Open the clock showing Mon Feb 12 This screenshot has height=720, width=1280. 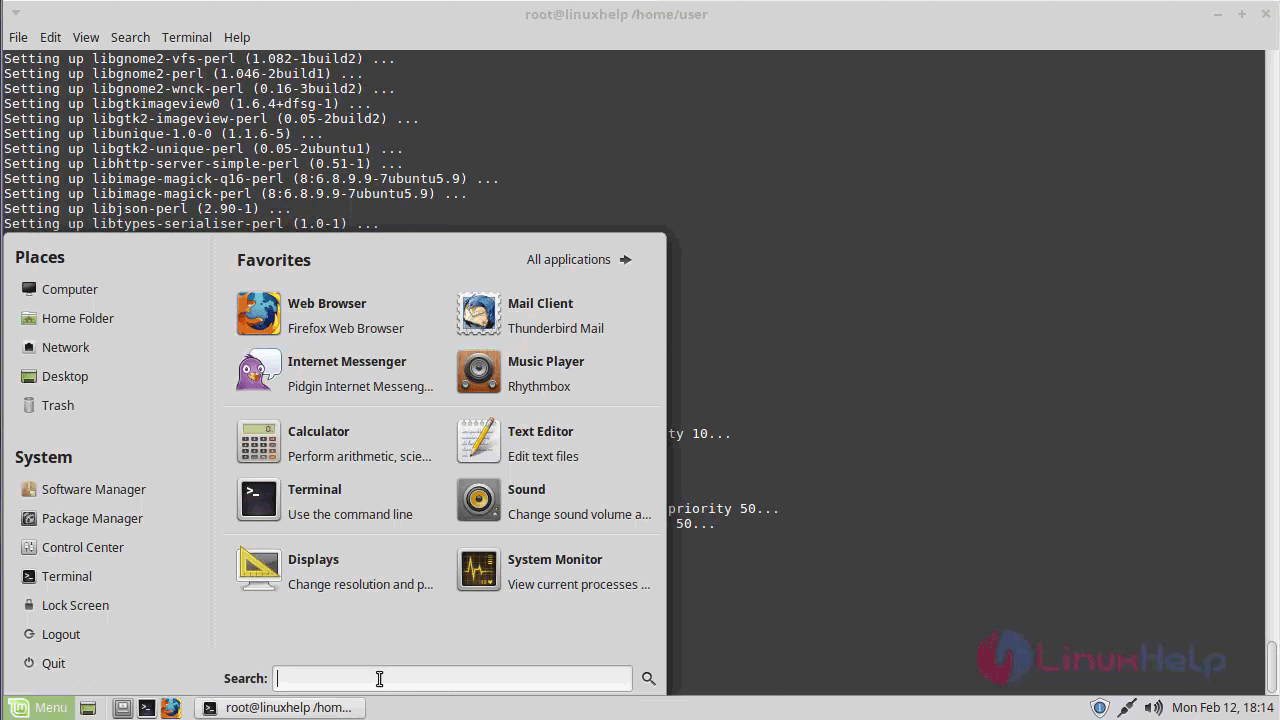[x=1222, y=707]
